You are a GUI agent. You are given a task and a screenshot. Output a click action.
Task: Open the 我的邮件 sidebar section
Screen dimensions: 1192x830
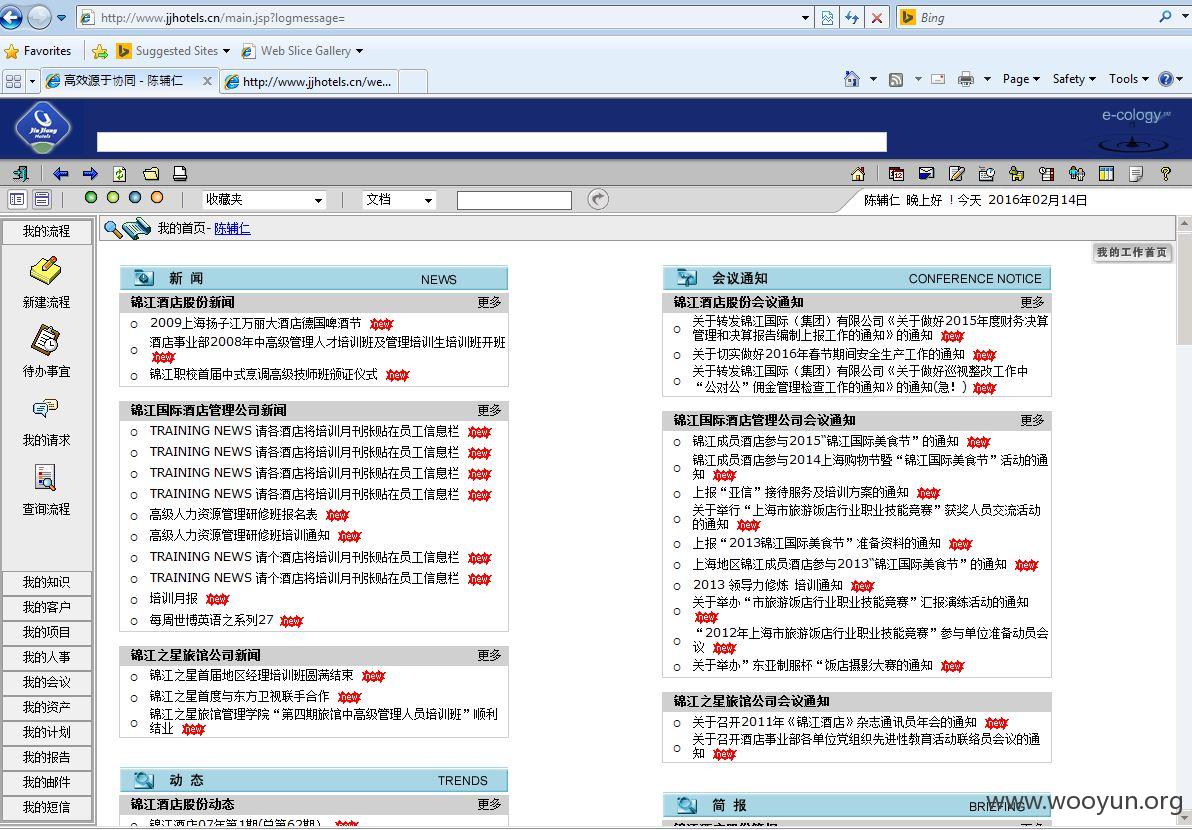coord(47,782)
